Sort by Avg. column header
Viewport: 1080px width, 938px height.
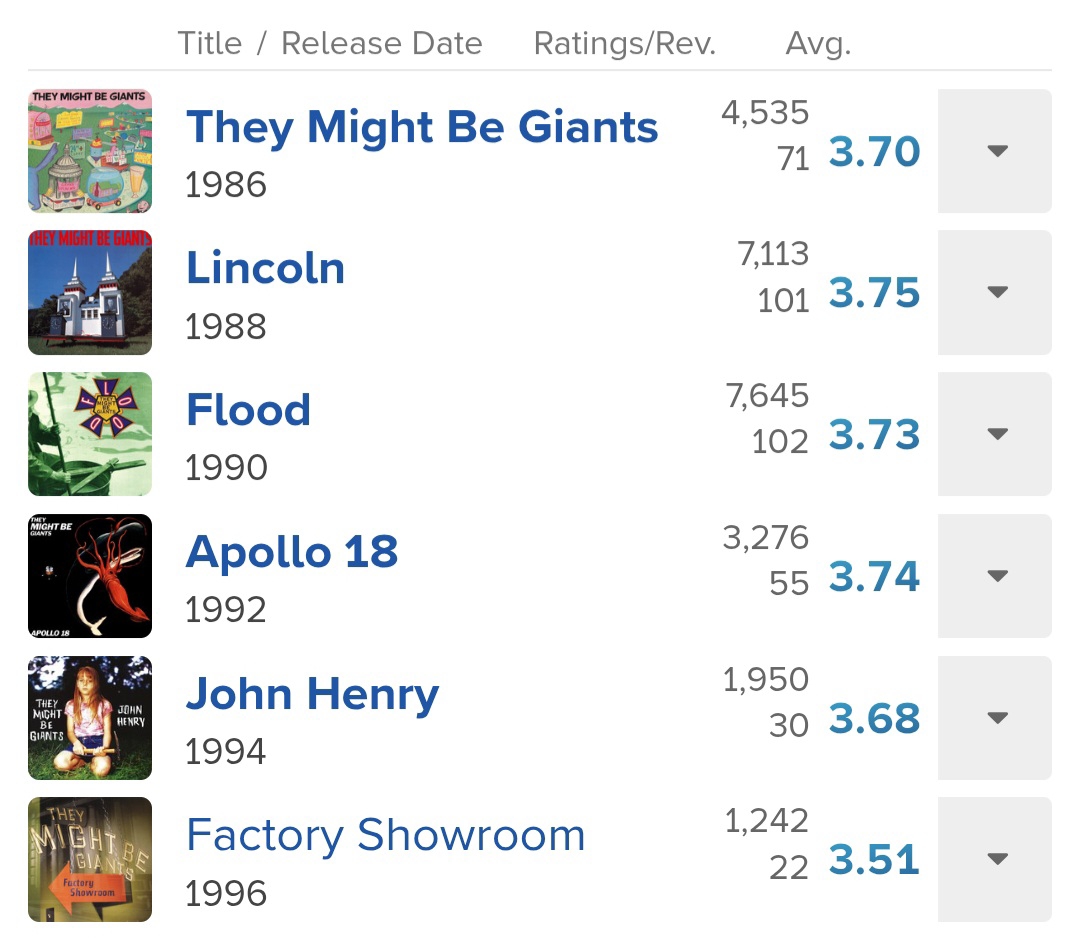click(818, 43)
